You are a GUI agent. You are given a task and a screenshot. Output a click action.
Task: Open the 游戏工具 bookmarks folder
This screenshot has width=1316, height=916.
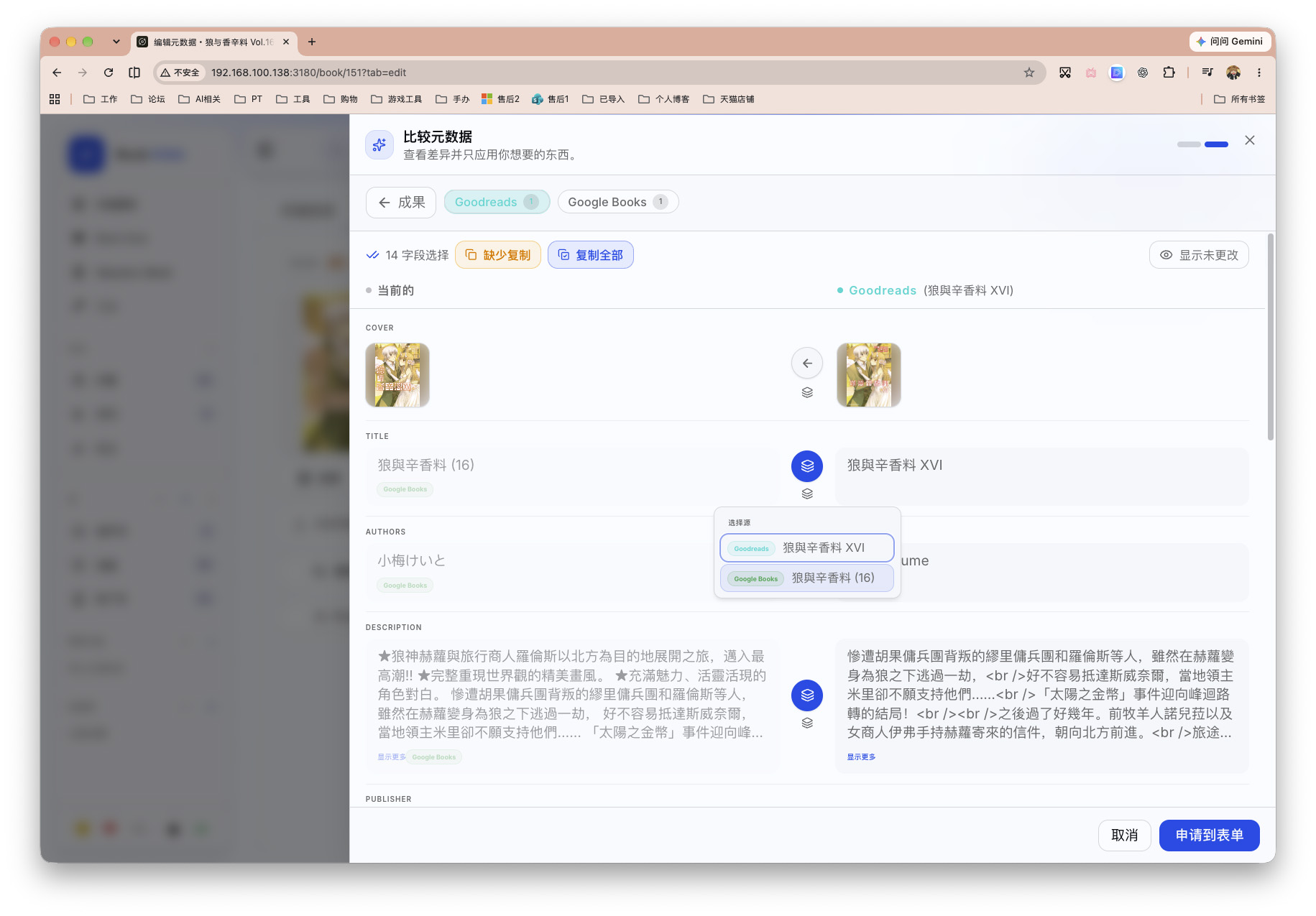[x=397, y=99]
